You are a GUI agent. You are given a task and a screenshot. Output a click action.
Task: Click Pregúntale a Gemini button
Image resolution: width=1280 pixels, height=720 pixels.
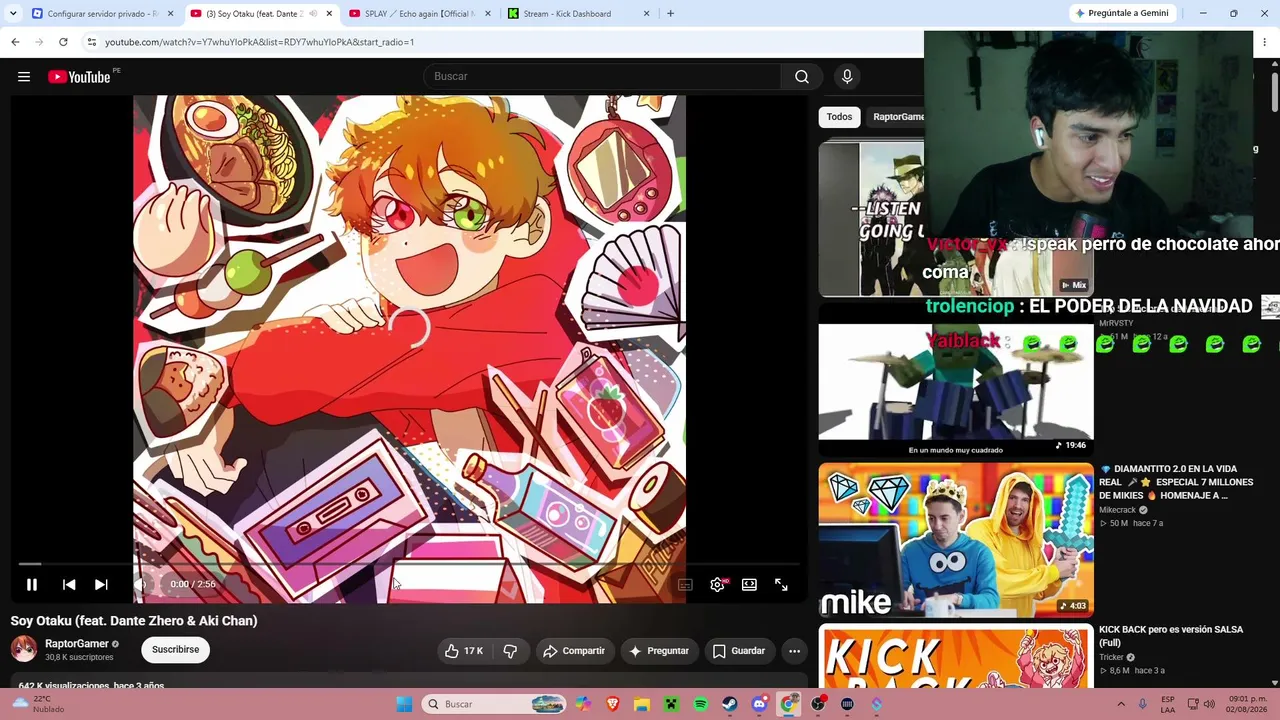click(x=1122, y=14)
